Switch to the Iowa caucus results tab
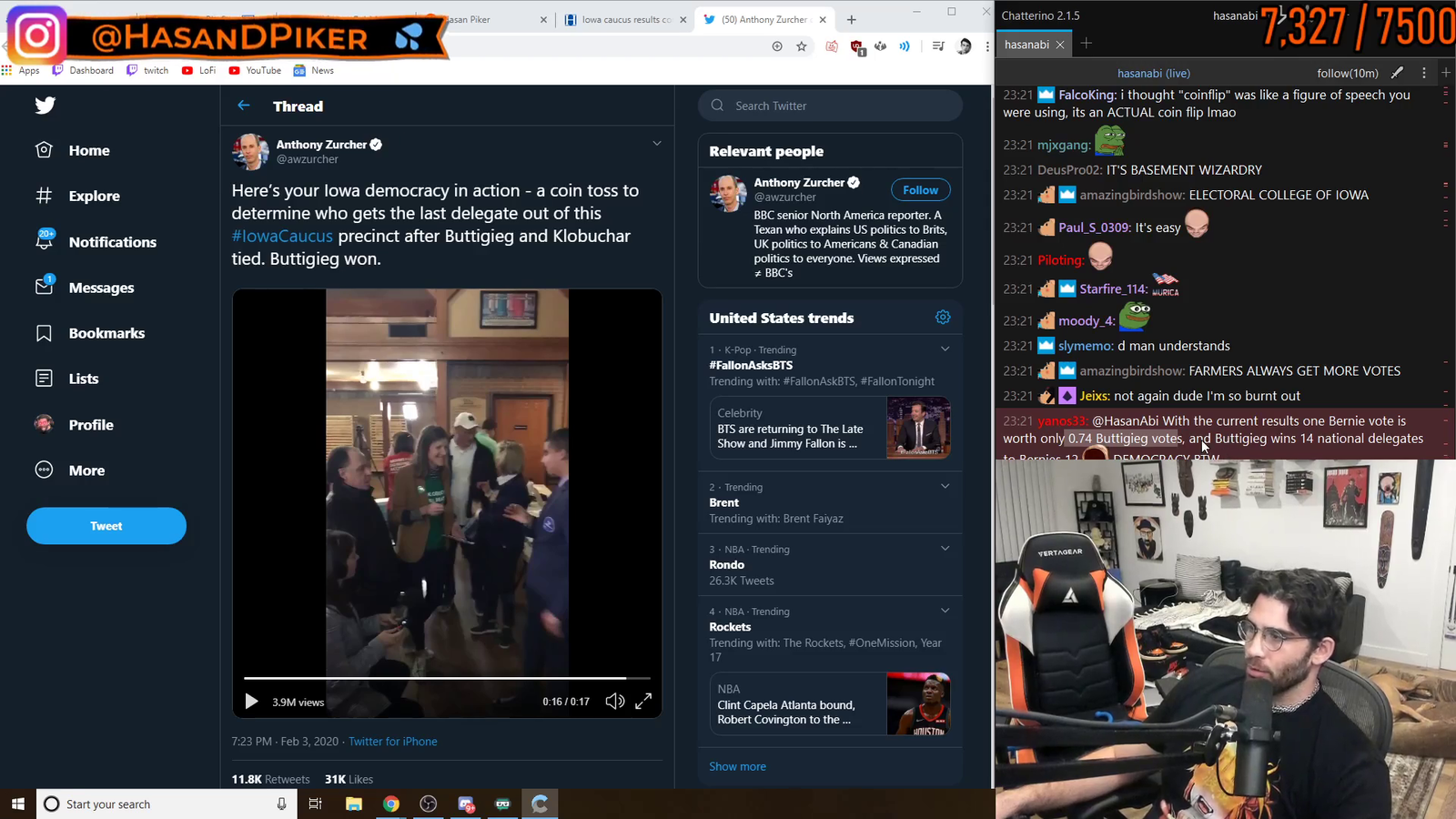 tap(625, 19)
